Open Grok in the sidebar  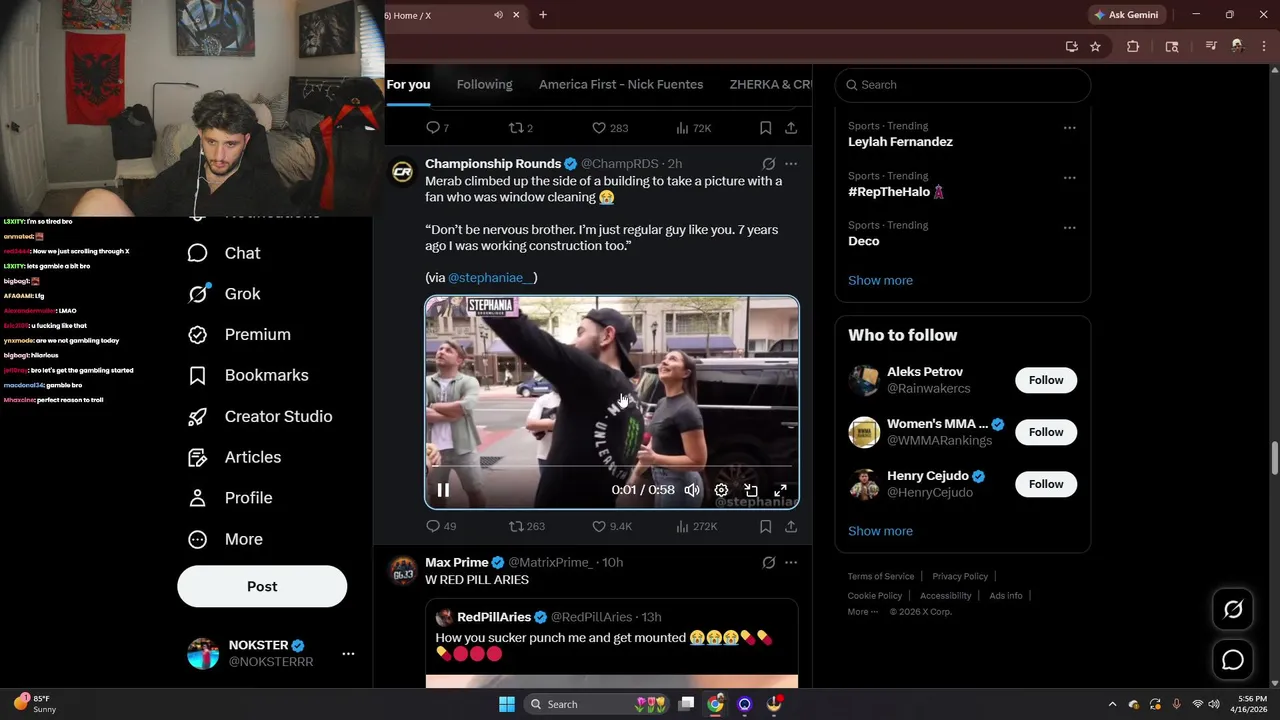pos(224,294)
